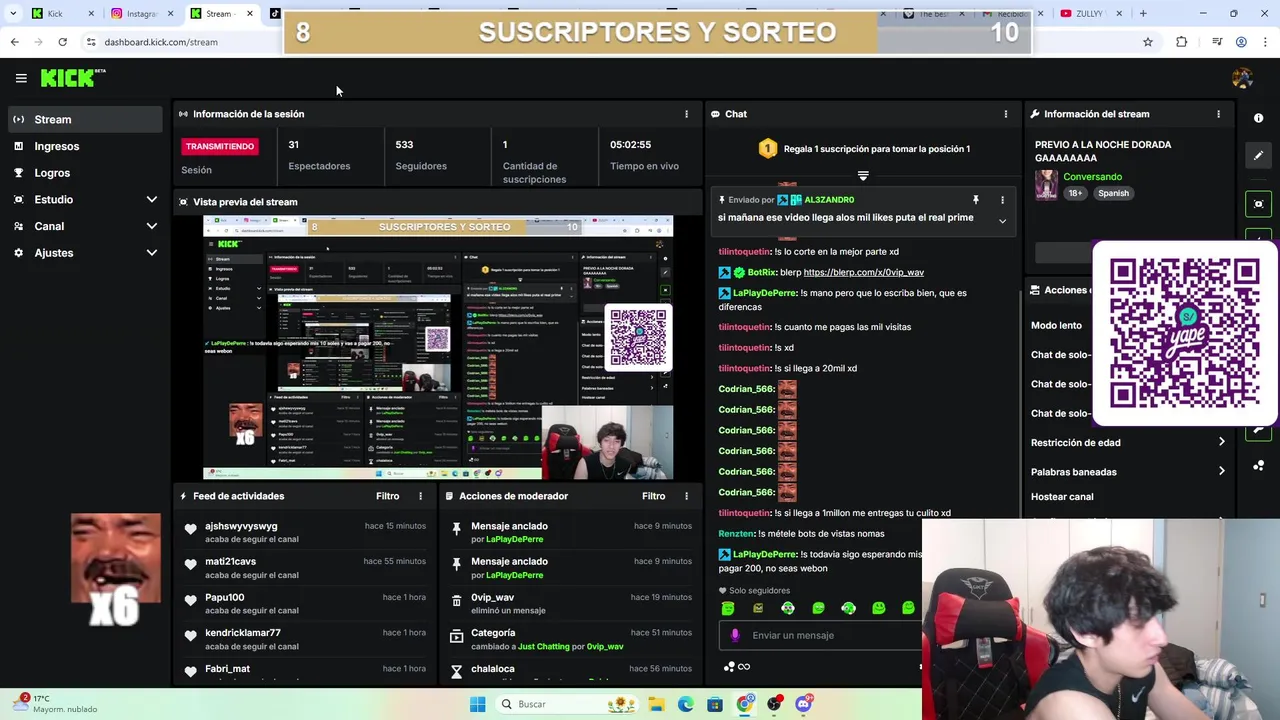Open Papu100 in activity feed

224,598
